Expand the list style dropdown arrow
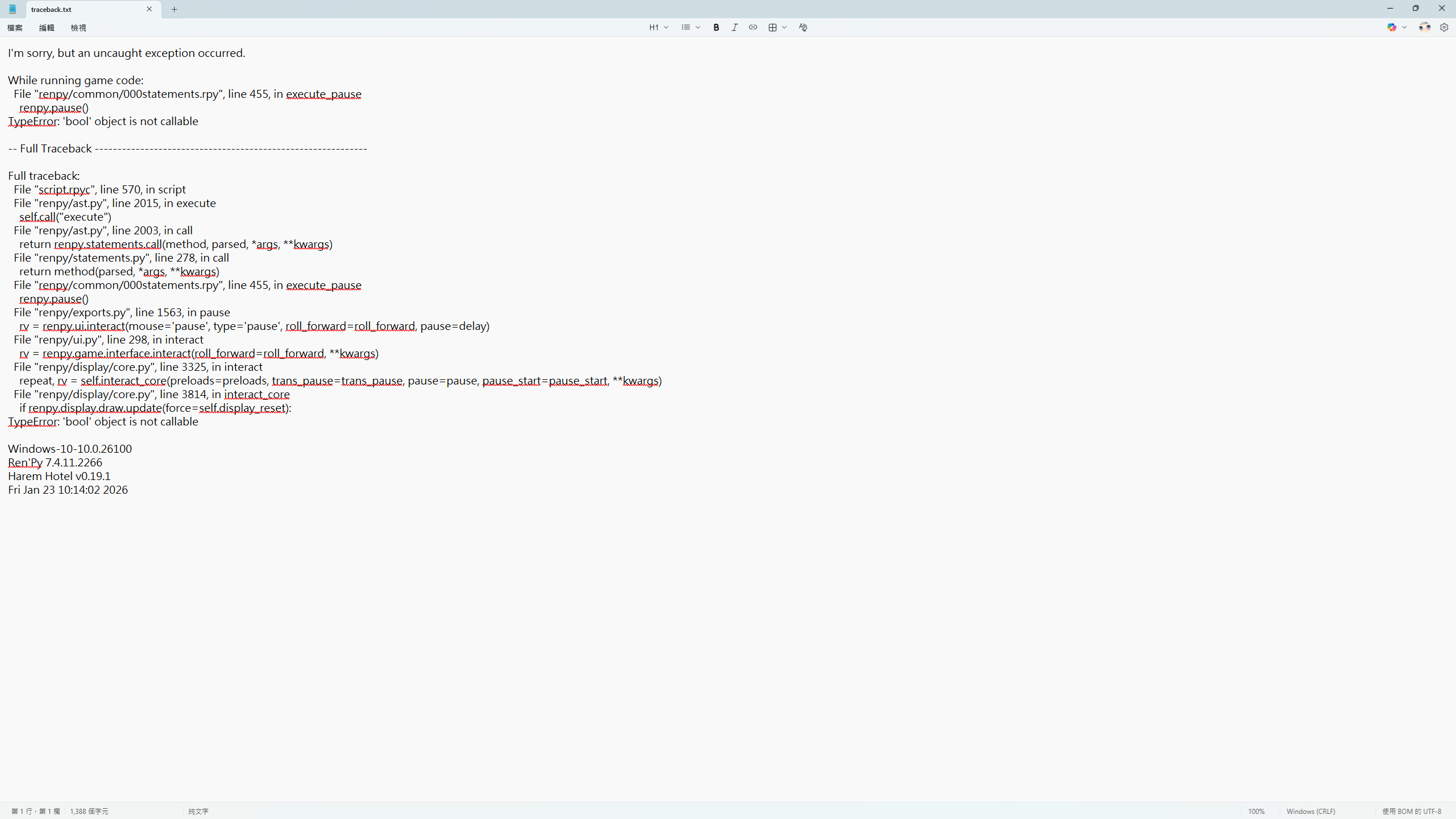1456x819 pixels. tap(698, 27)
